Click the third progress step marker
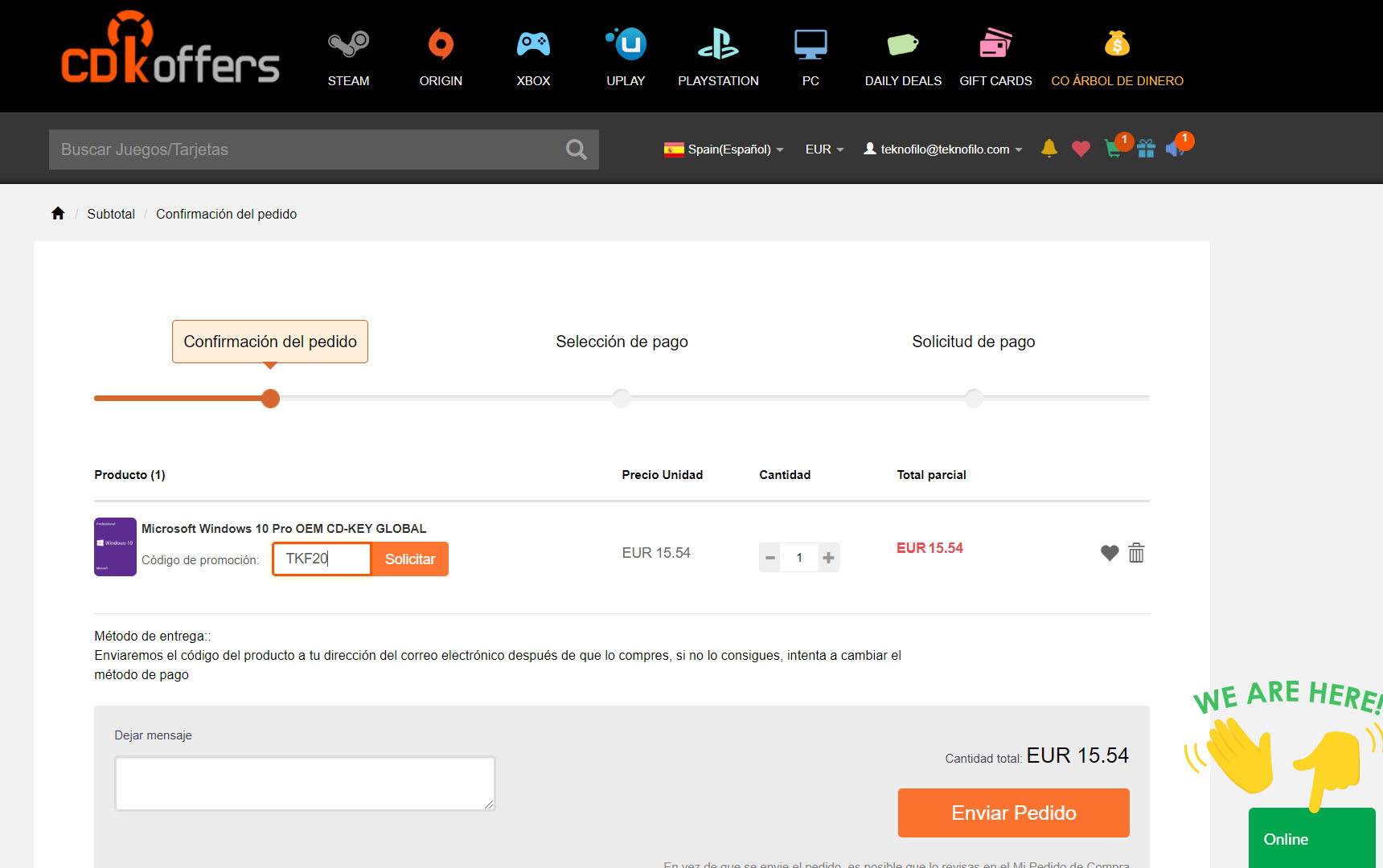This screenshot has width=1383, height=868. click(974, 398)
